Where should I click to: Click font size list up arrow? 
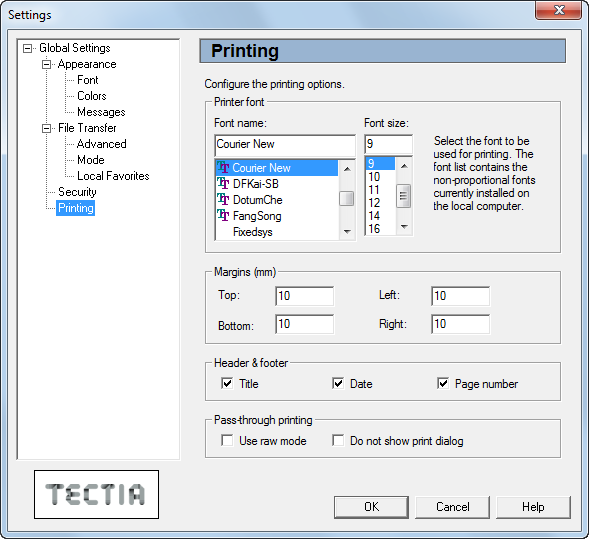point(404,166)
